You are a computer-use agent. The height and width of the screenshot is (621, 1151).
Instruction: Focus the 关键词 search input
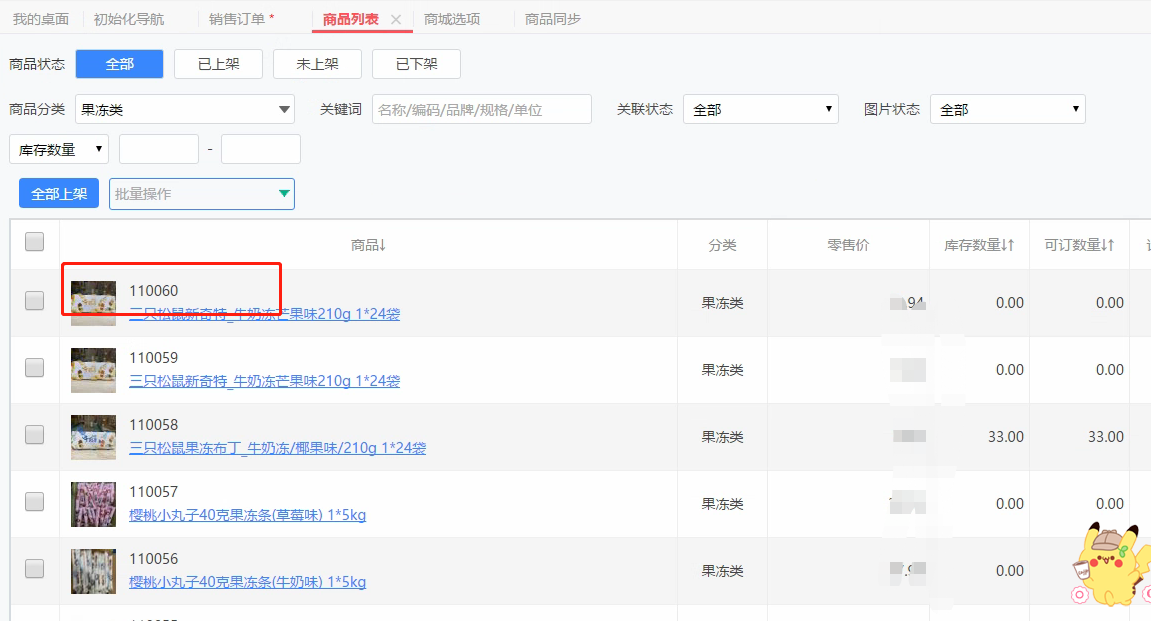click(482, 109)
